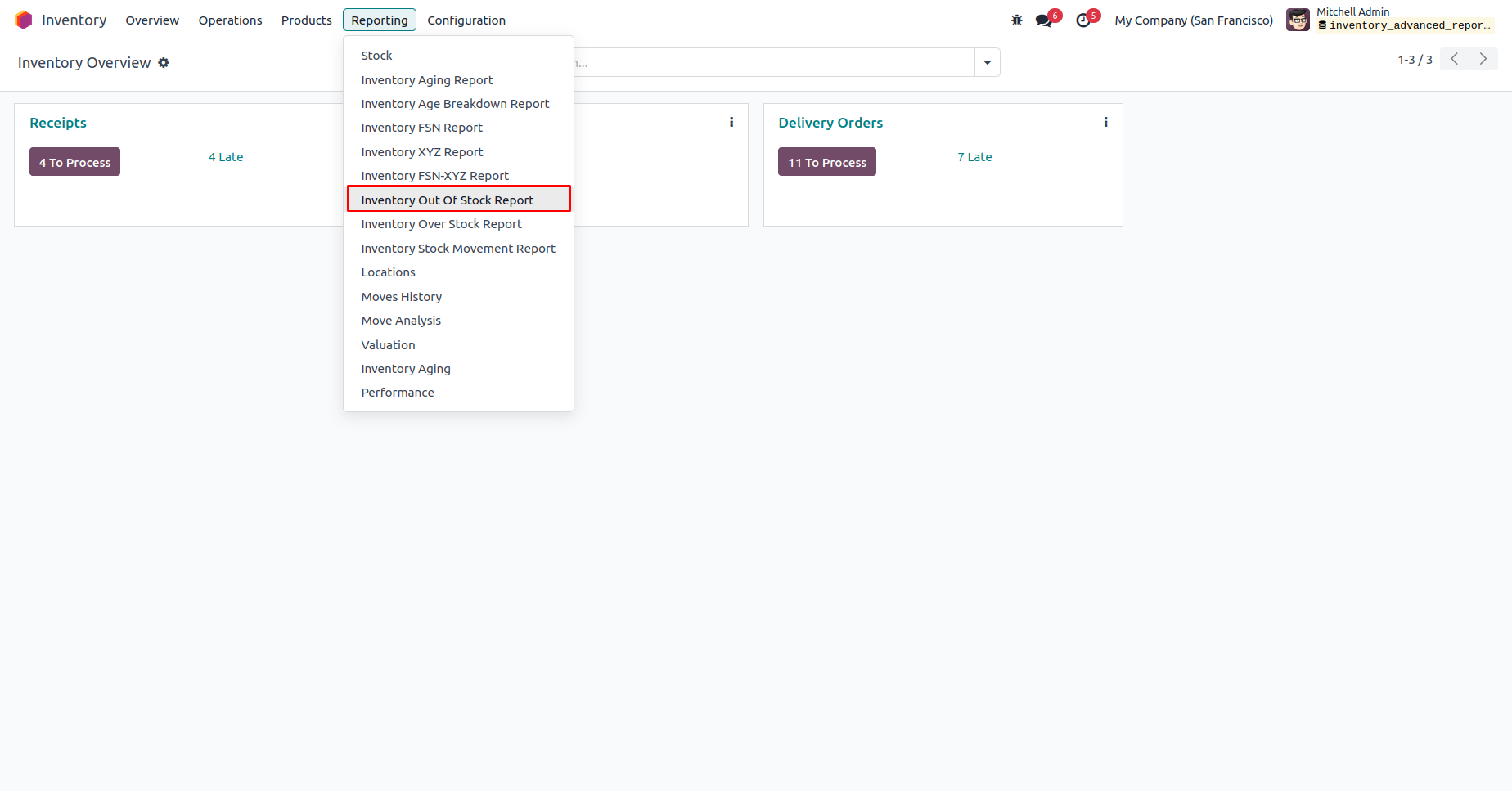The height and width of the screenshot is (791, 1512).
Task: Open Inventory Aging Report
Action: tap(458, 80)
